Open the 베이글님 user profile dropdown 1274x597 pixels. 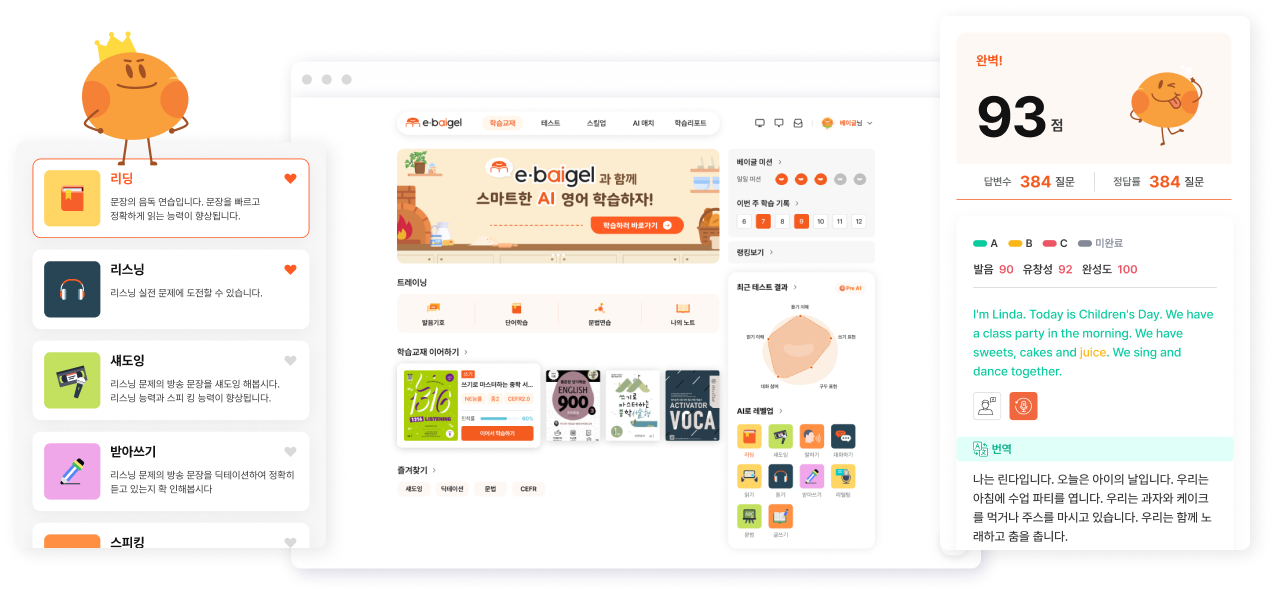[x=847, y=123]
